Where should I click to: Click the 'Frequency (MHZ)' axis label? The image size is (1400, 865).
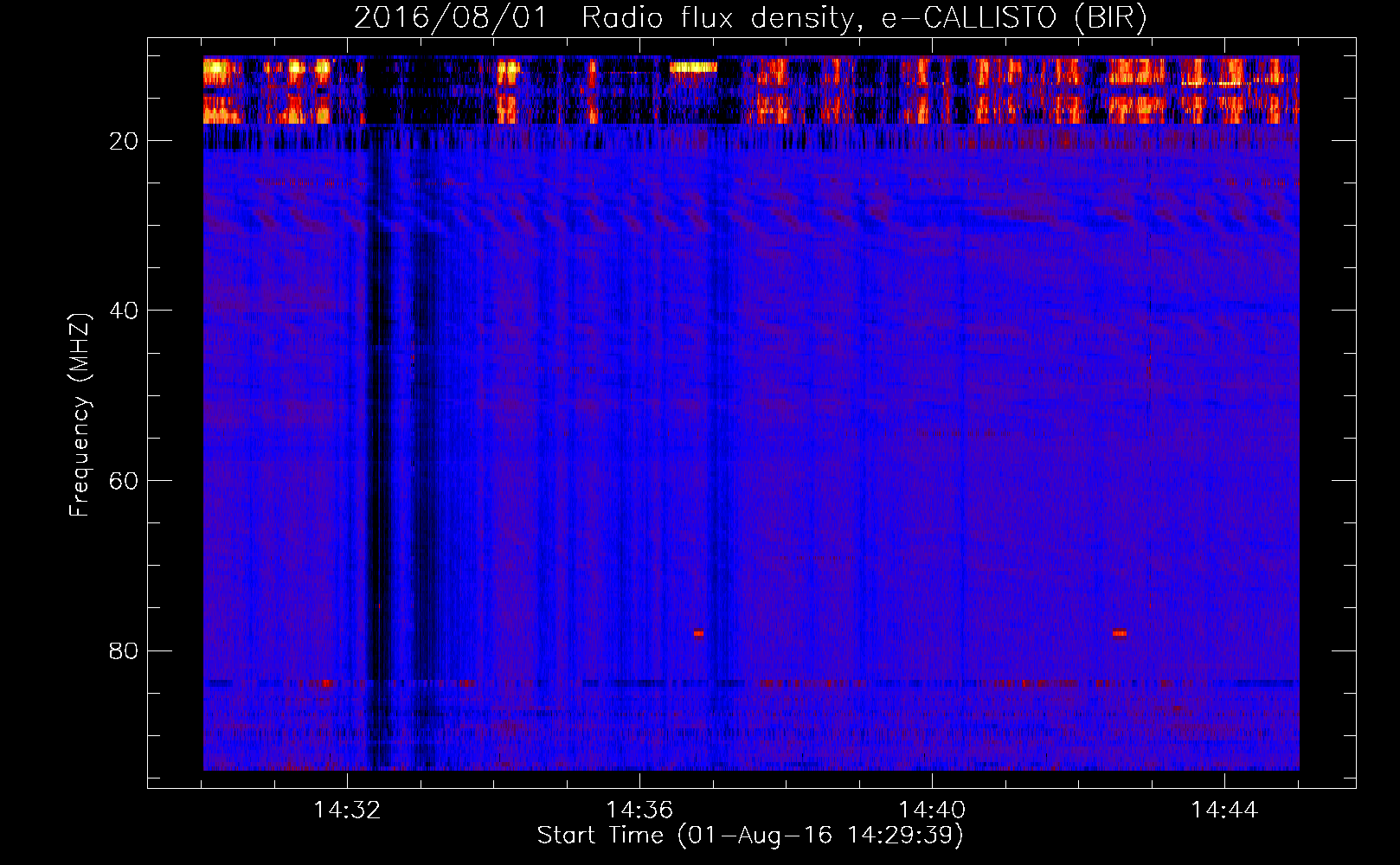(x=80, y=415)
